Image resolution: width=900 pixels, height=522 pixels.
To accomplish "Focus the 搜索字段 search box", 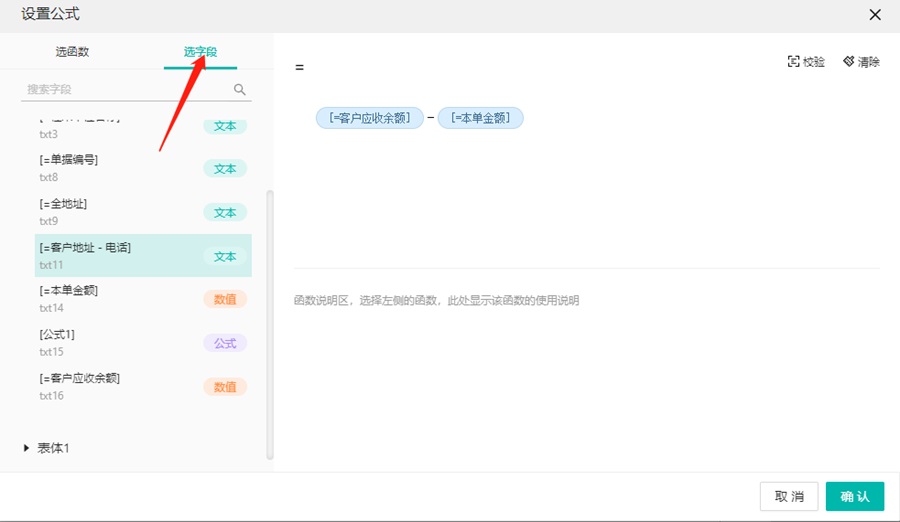I will click(136, 90).
